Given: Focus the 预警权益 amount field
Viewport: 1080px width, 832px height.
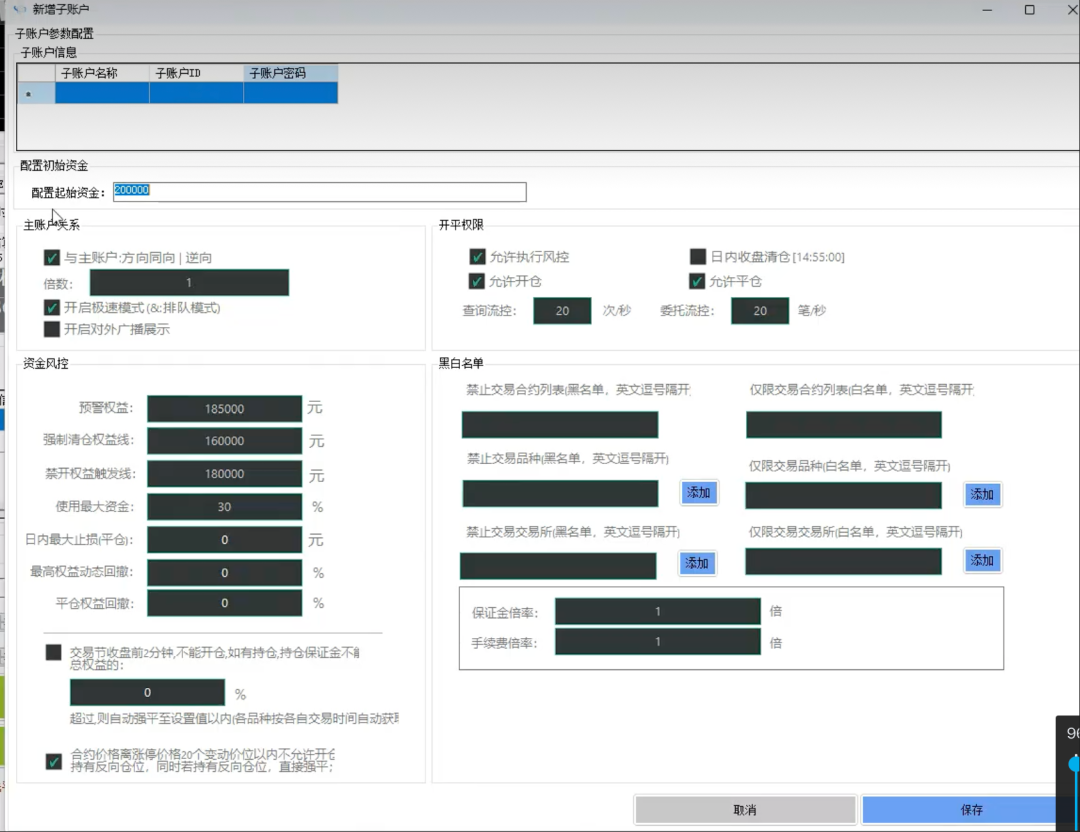Looking at the screenshot, I should 224,409.
